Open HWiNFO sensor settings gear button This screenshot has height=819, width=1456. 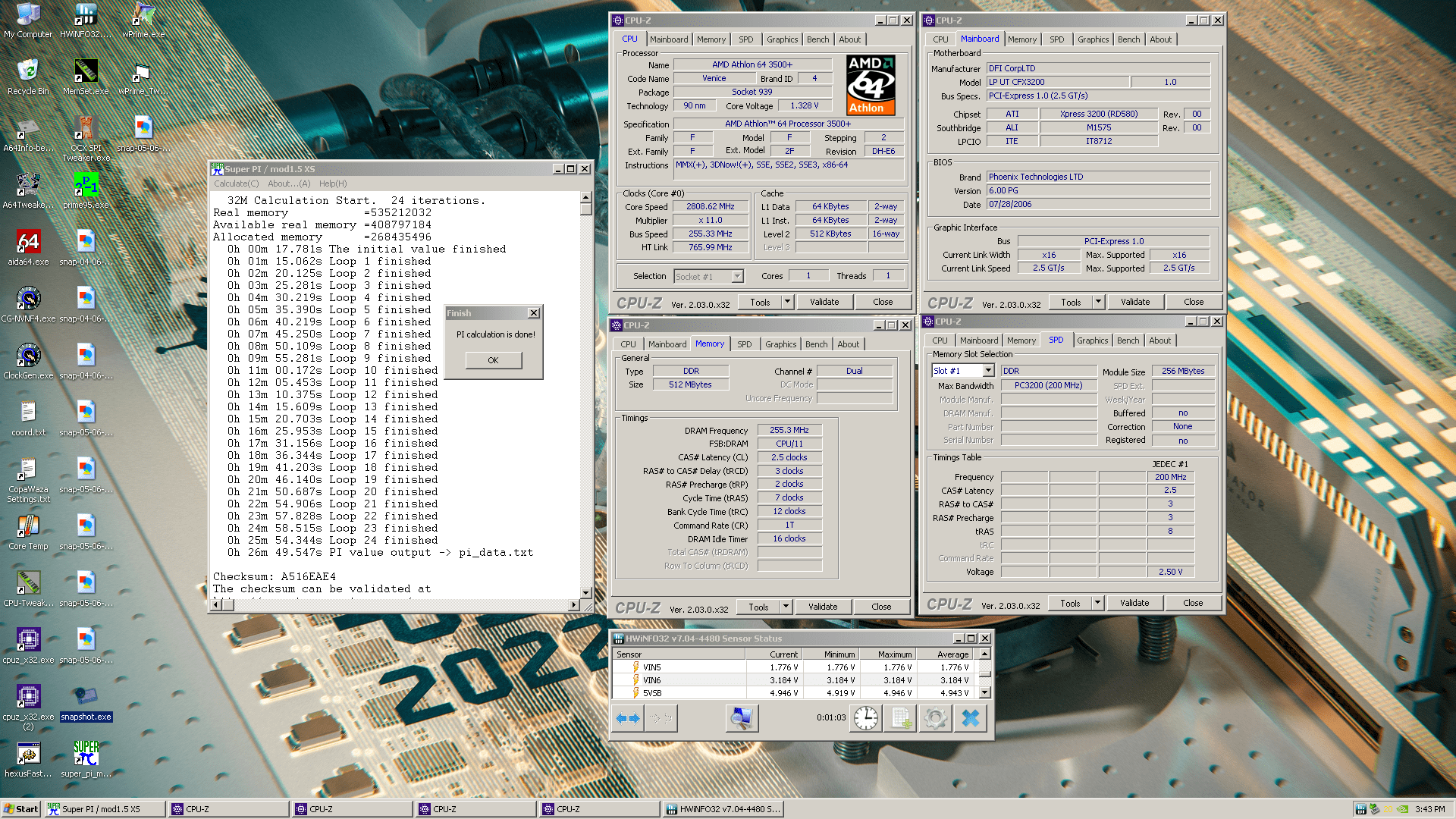(935, 718)
